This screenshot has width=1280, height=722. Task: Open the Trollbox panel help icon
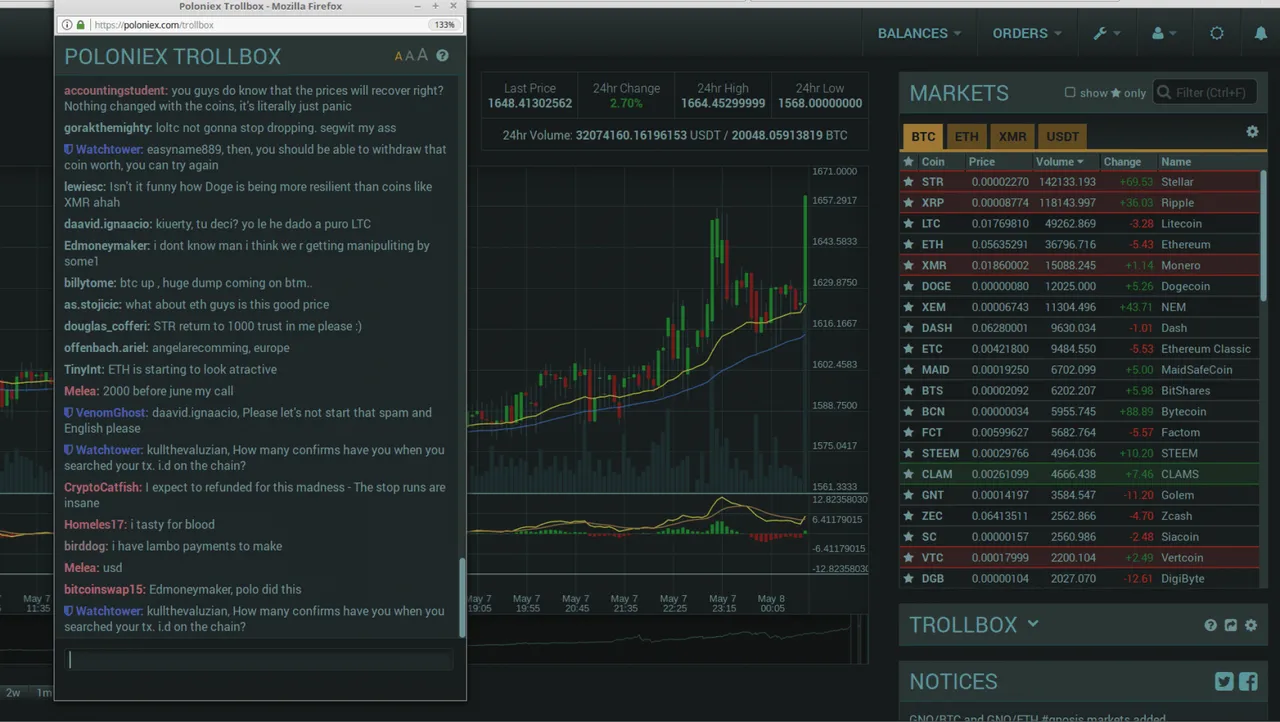tap(1211, 625)
